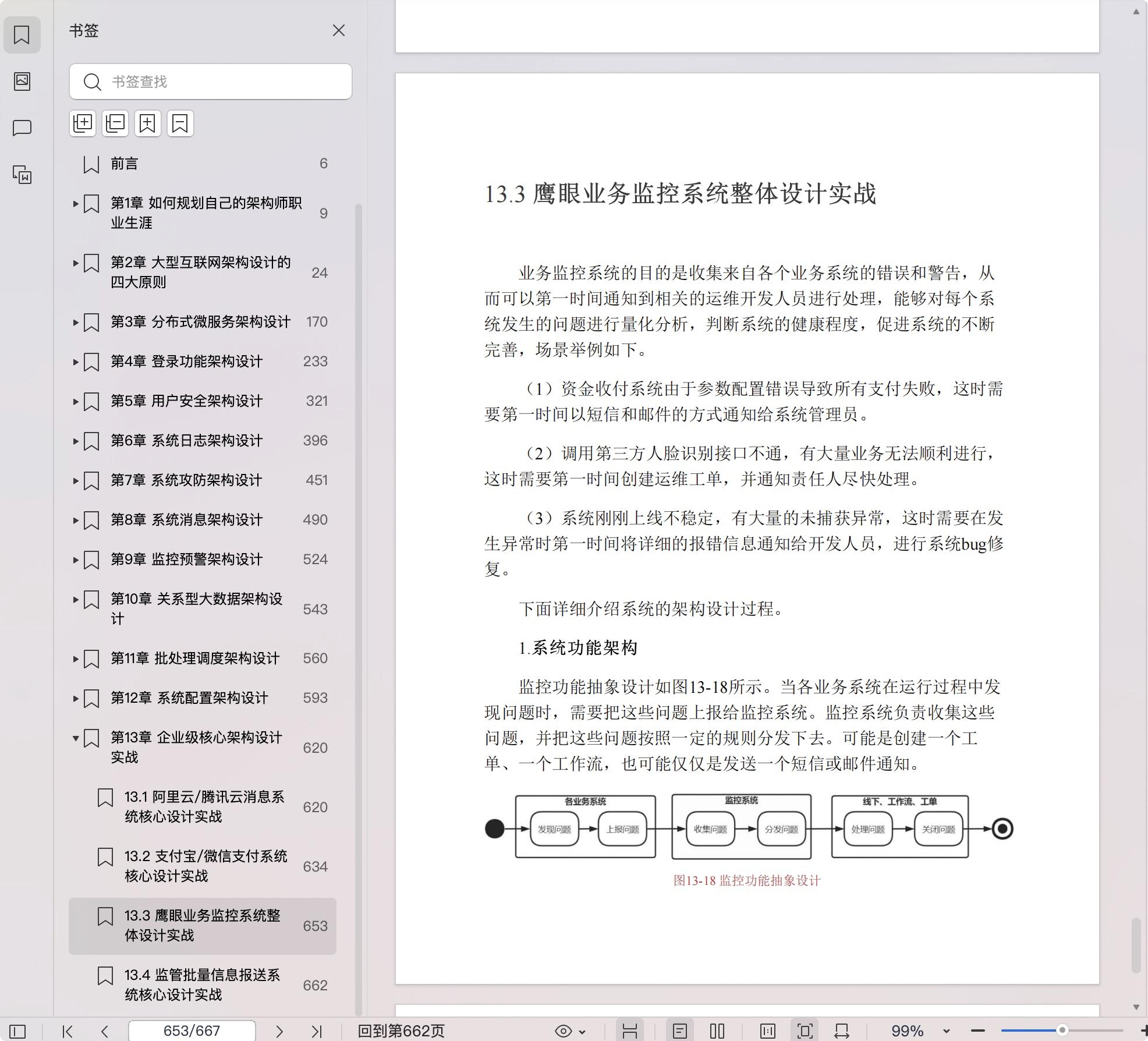The height and width of the screenshot is (1041, 1148).
Task: Click the document scroll down arrow
Action: [1136, 1007]
